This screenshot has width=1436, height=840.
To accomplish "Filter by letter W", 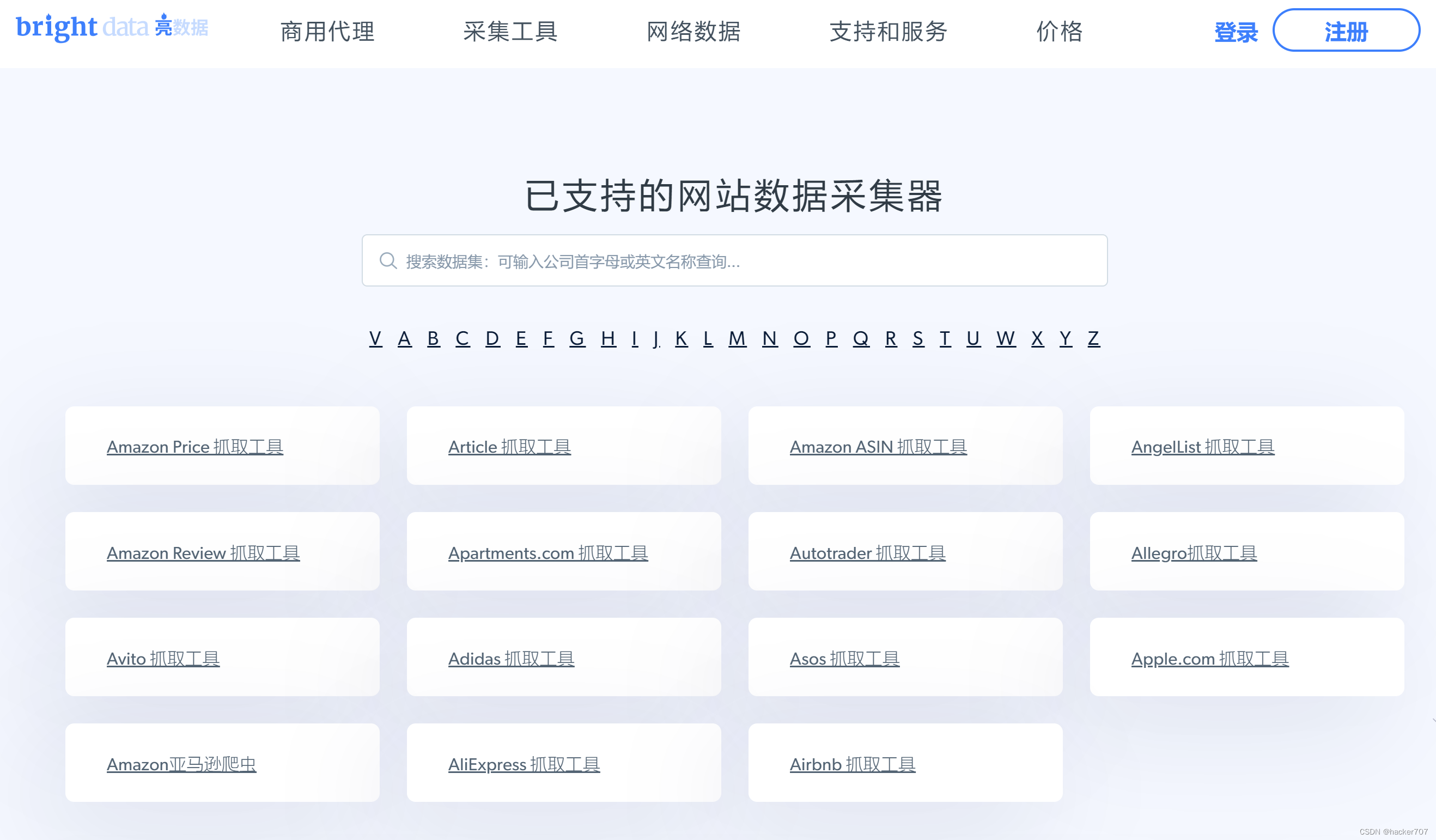I will pyautogui.click(x=1006, y=338).
